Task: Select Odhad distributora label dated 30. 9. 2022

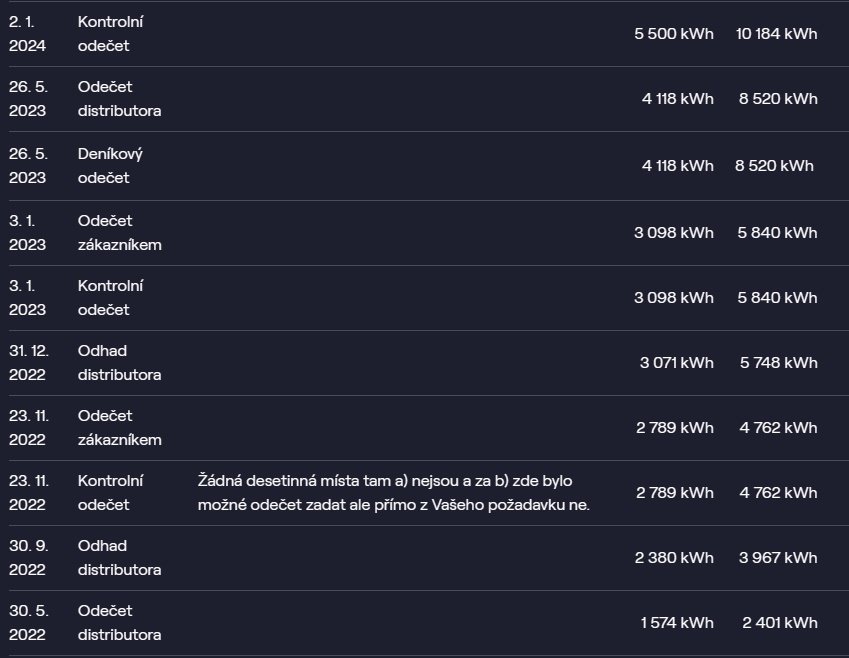Action: click(119, 558)
